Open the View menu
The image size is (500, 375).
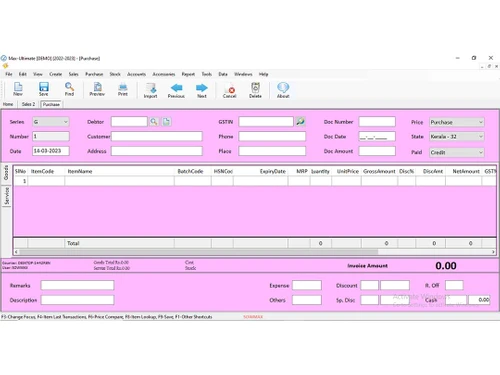coord(38,74)
